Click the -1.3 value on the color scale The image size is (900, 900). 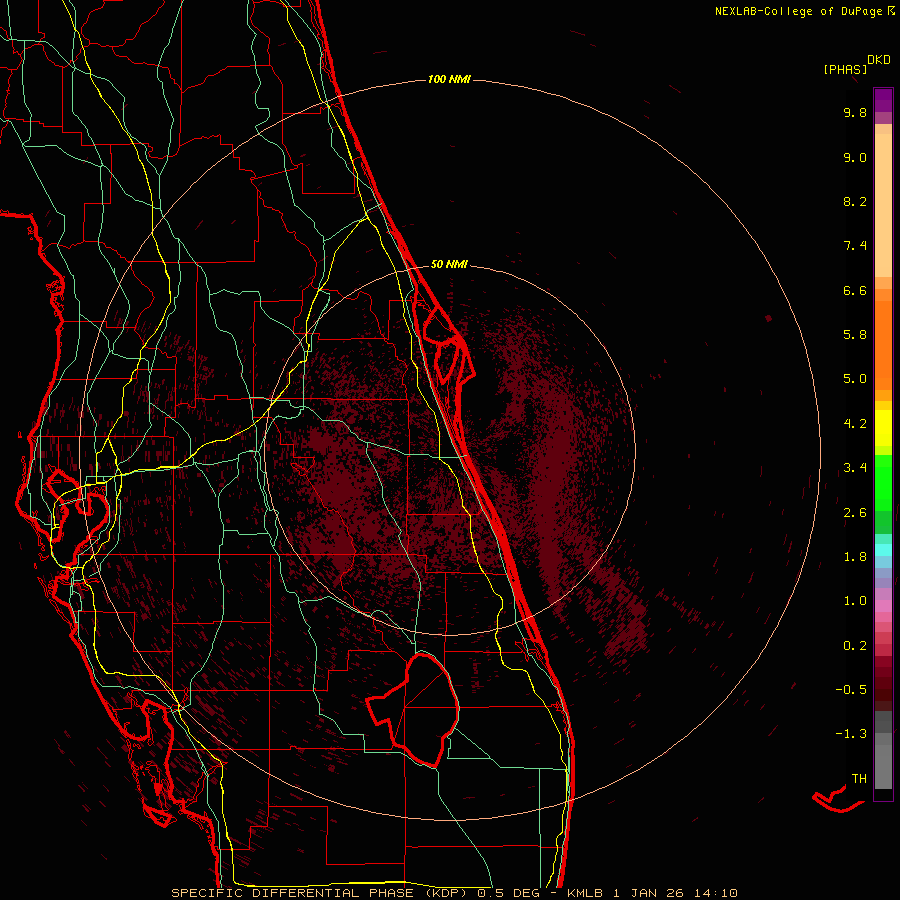[851, 734]
